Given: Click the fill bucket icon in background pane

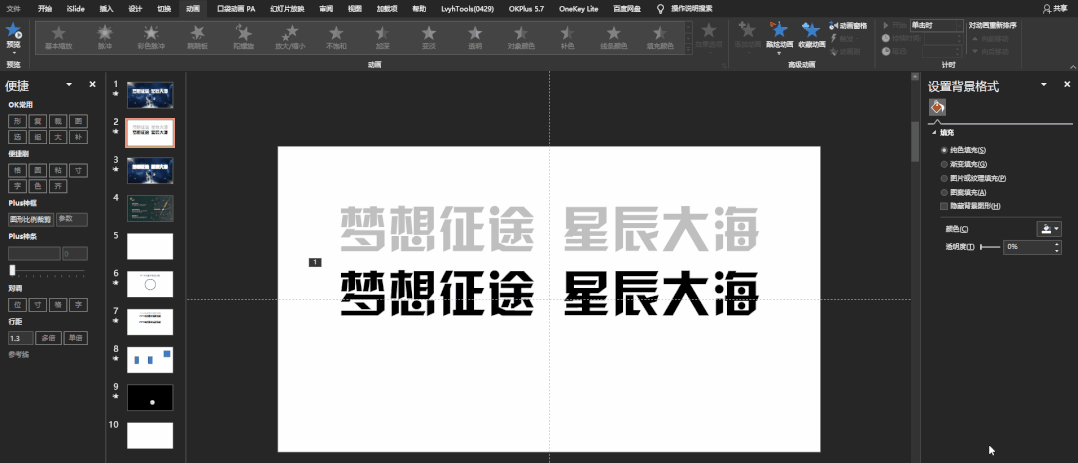Looking at the screenshot, I should (x=937, y=107).
